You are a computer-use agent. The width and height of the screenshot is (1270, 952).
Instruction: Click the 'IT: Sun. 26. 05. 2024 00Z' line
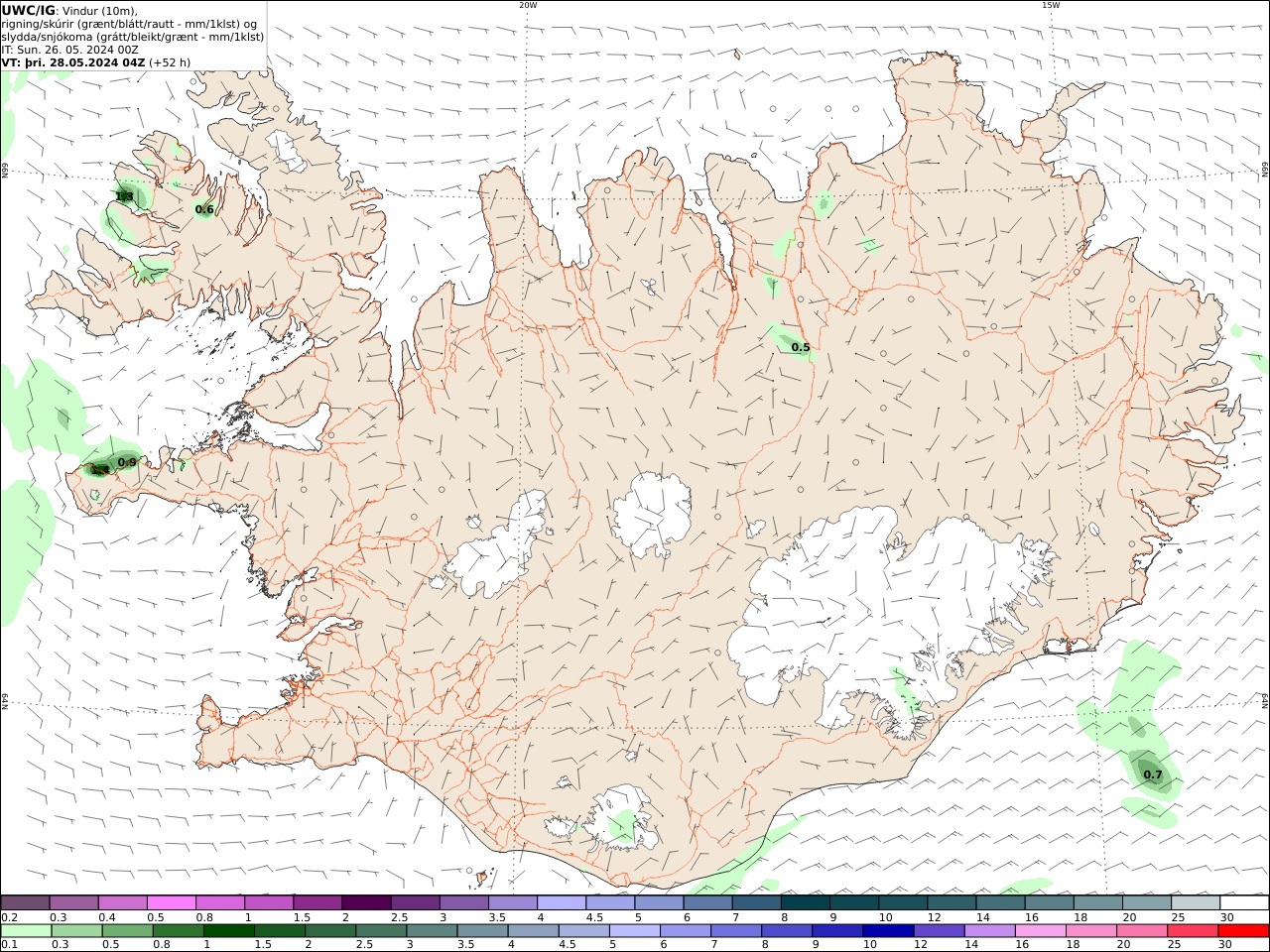pos(69,50)
